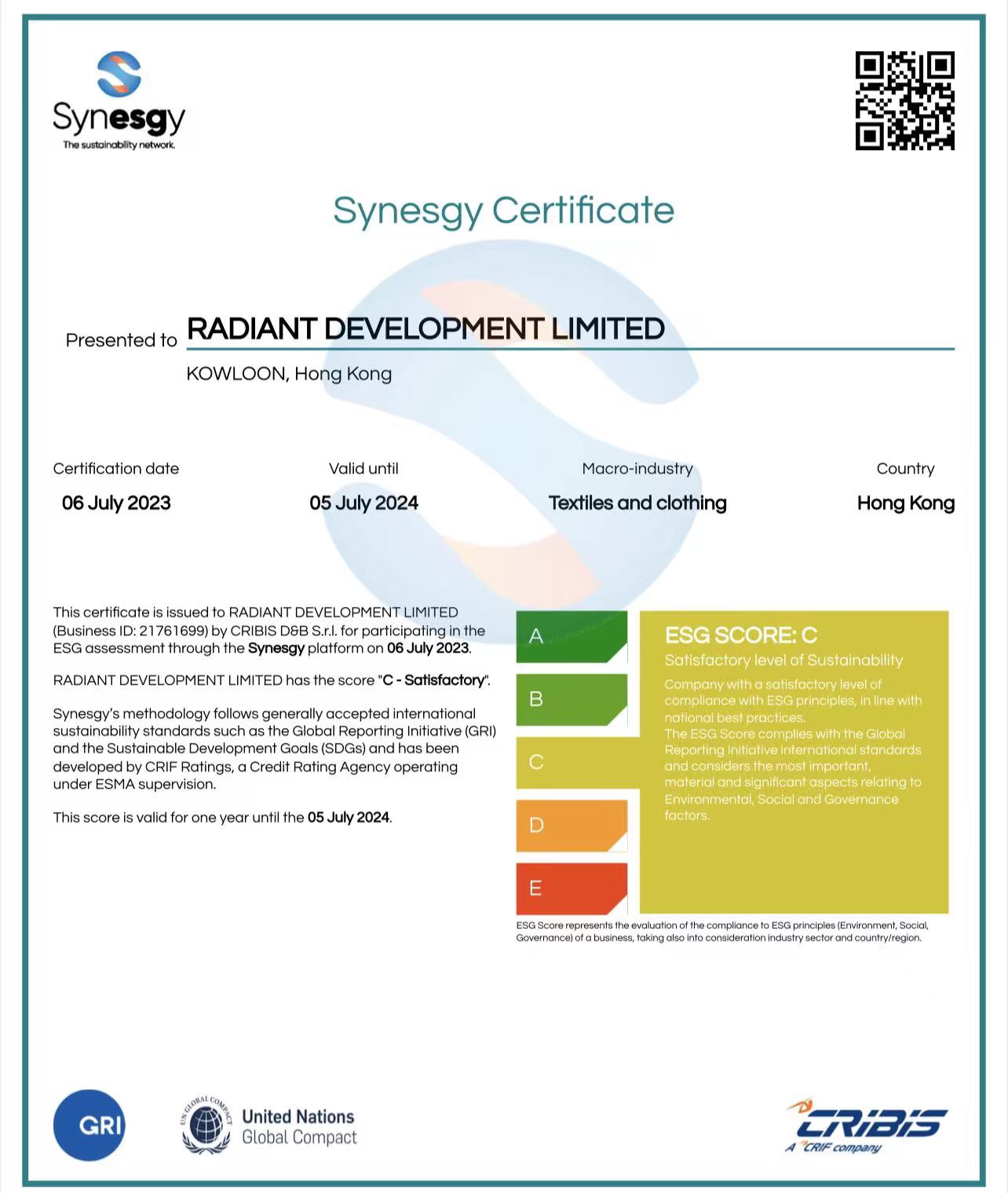
Task: Select the yellow C rating bar
Action: pos(578,762)
